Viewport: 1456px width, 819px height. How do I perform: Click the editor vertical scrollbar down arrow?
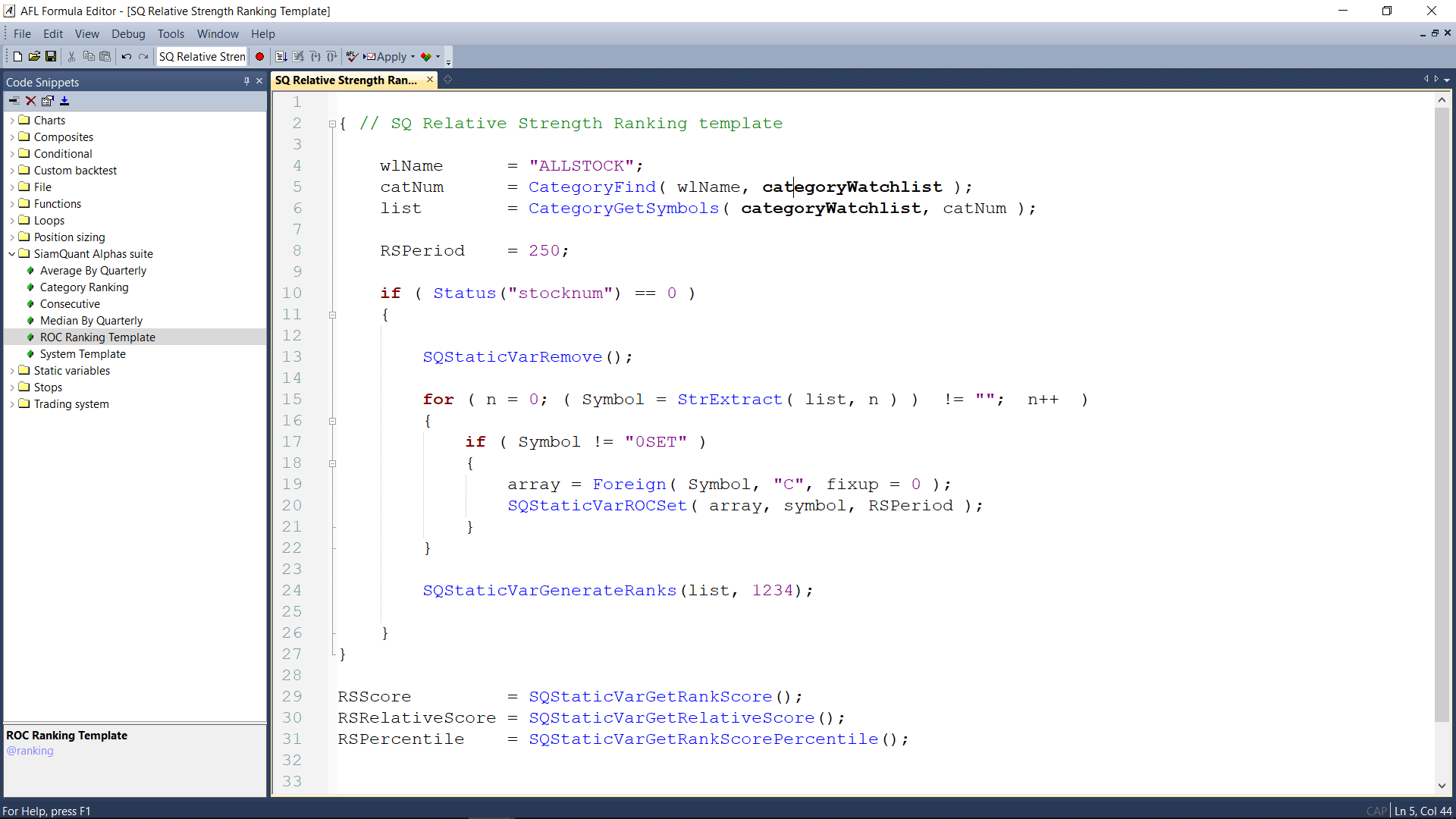1442,786
